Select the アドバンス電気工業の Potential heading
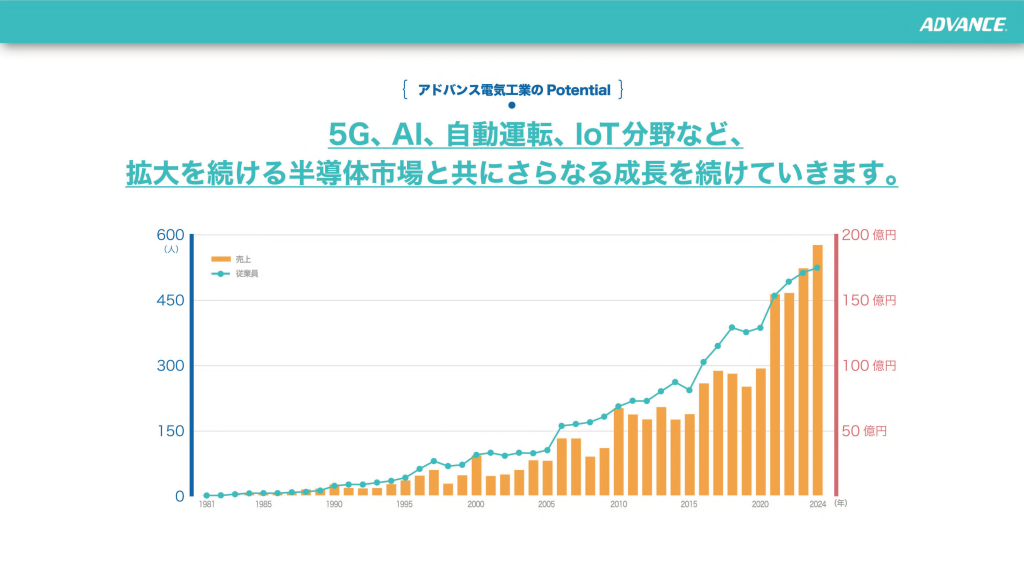Screen dimensions: 1024x576 pyautogui.click(x=513, y=90)
